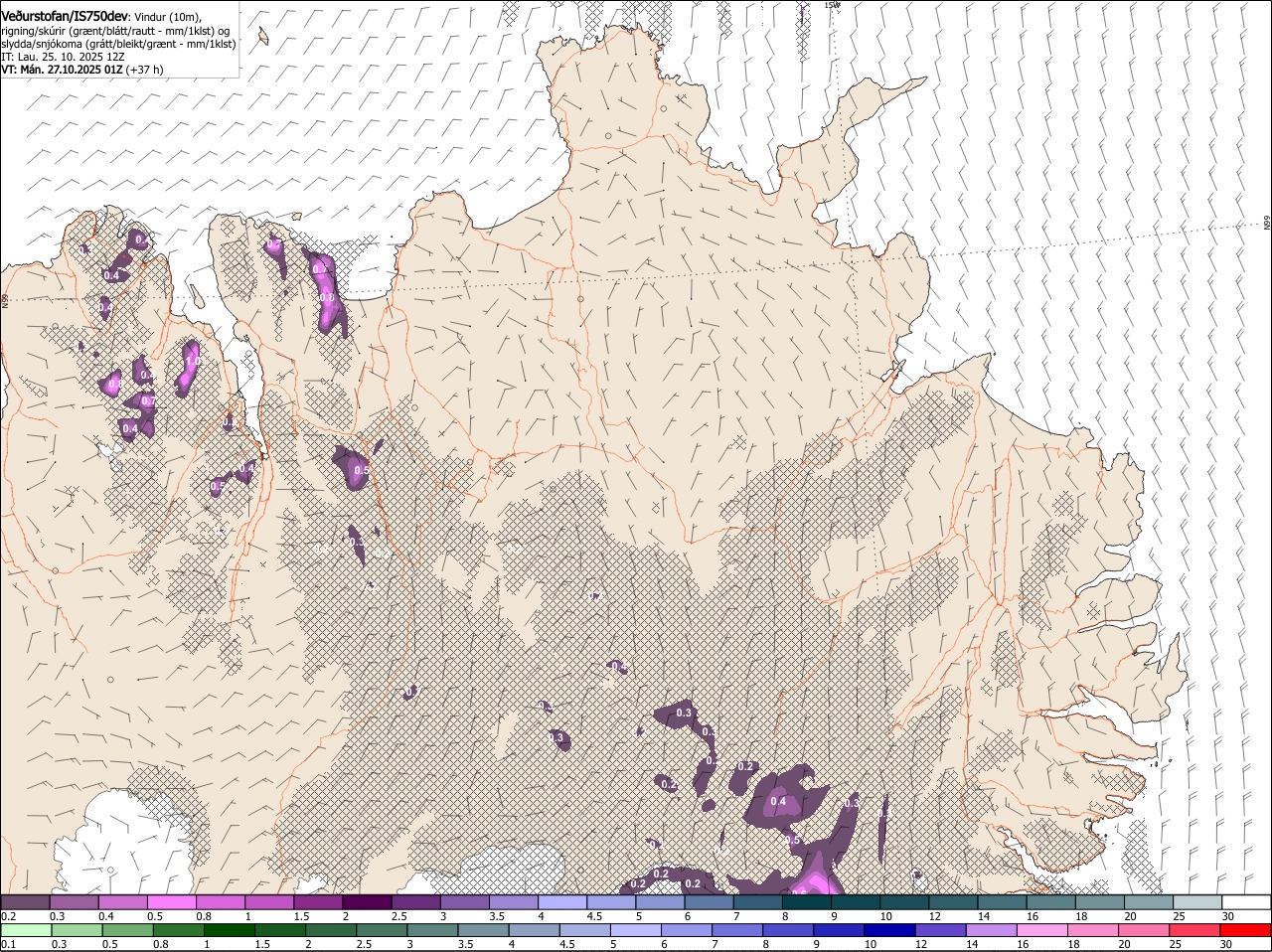
Task: Pick the blue-violet 7 swatch, lower rain scale
Action: (x=737, y=930)
